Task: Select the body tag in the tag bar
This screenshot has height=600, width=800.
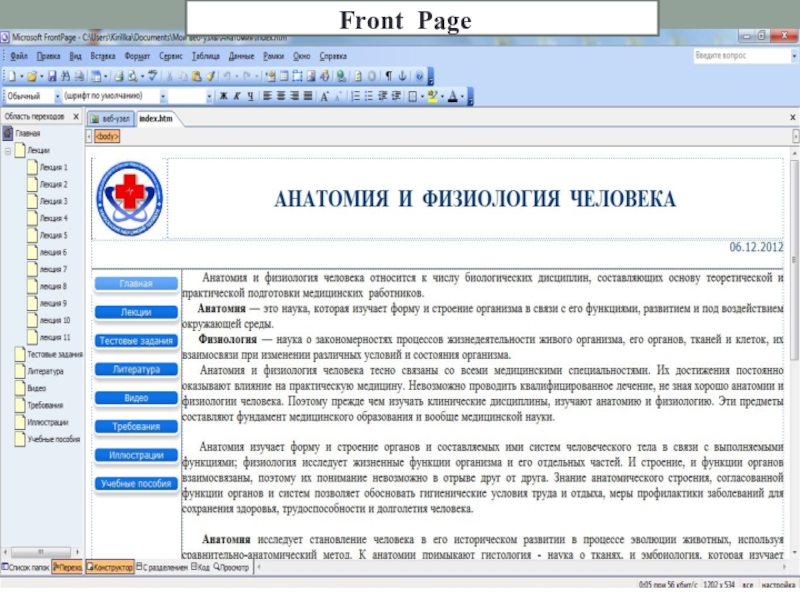Action: [107, 136]
